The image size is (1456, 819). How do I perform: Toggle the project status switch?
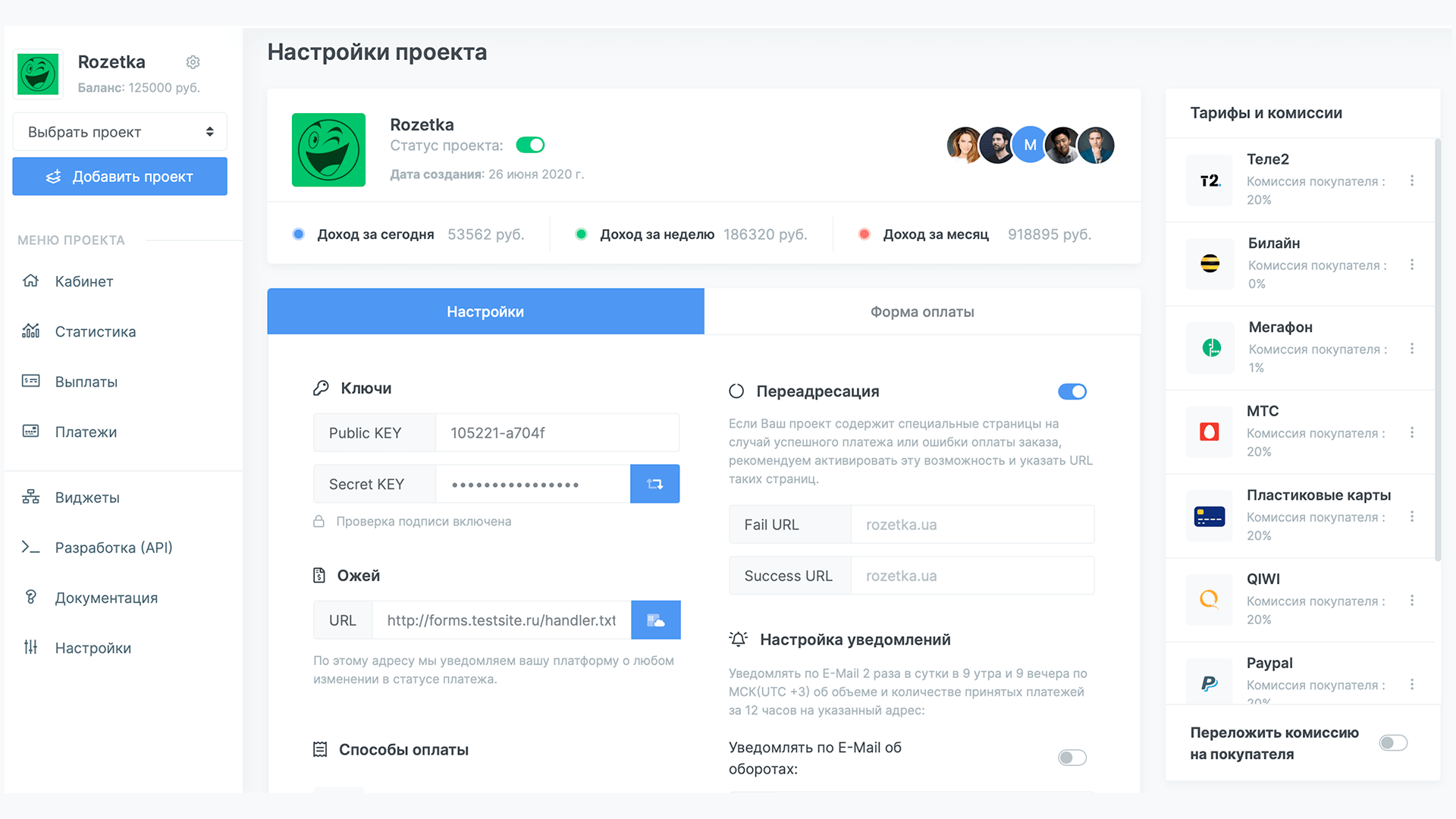pyautogui.click(x=530, y=145)
